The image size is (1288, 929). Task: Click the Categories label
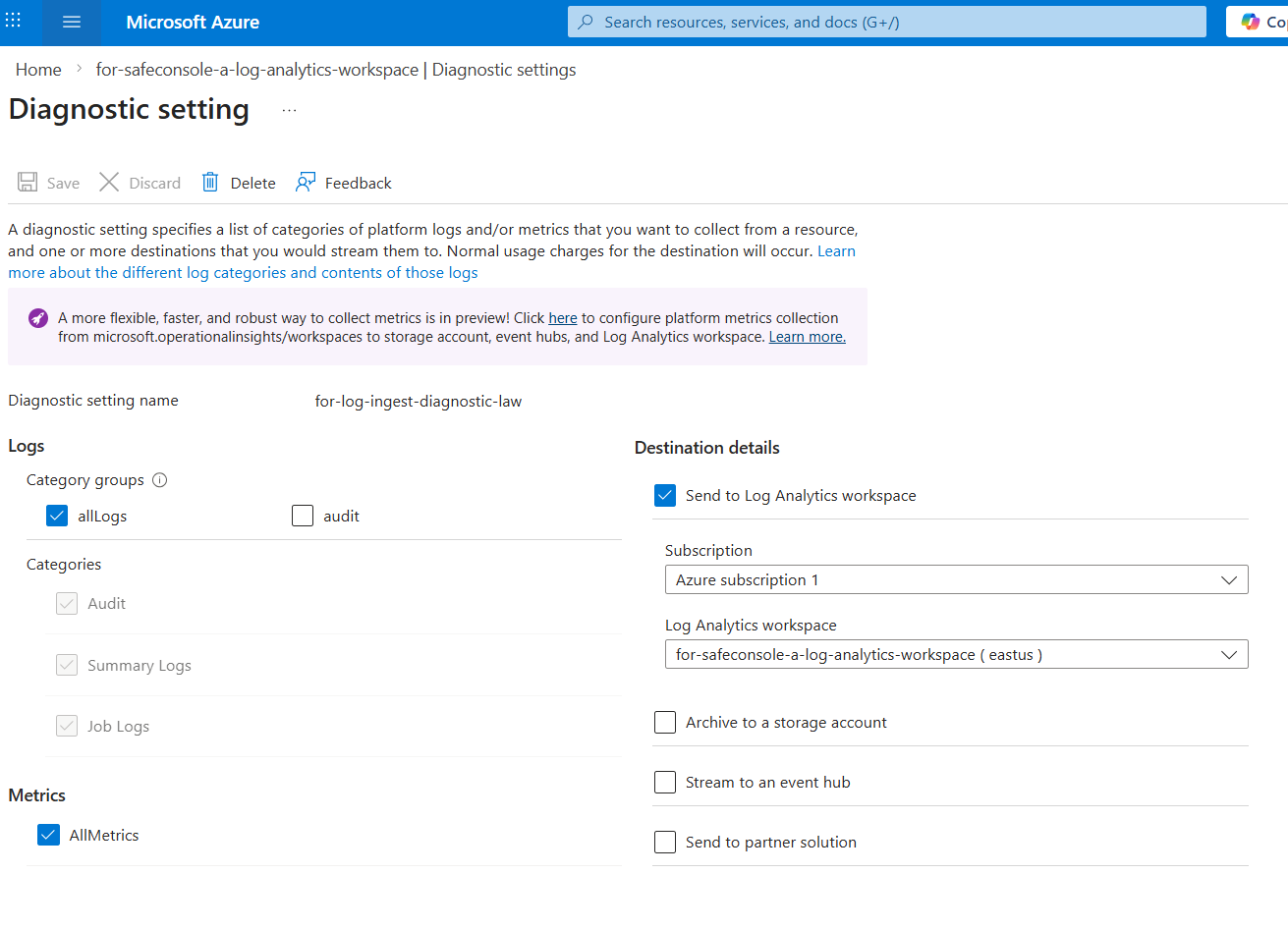[x=64, y=565]
